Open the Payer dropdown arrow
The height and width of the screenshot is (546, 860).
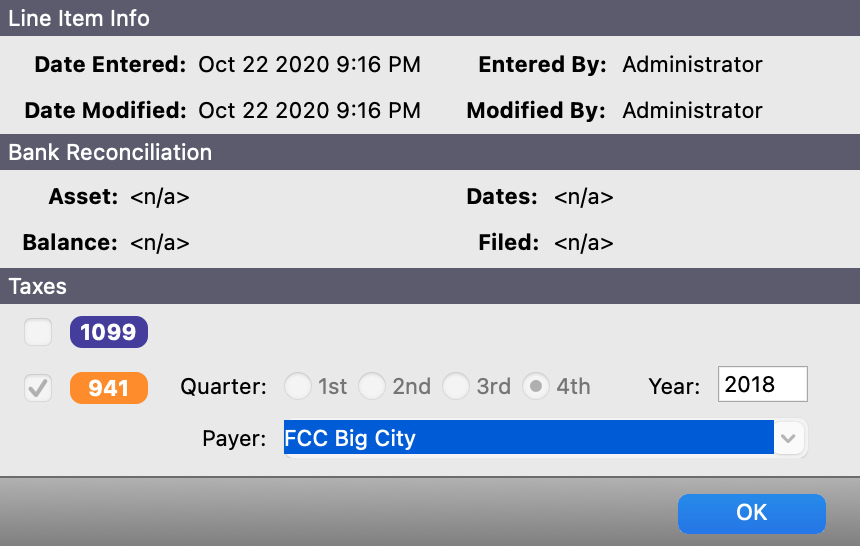(x=790, y=438)
